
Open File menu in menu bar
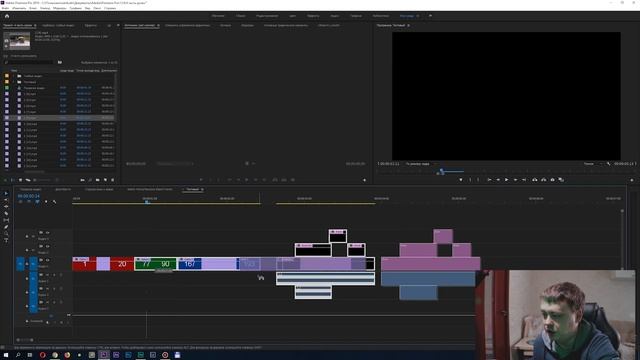point(5,8)
